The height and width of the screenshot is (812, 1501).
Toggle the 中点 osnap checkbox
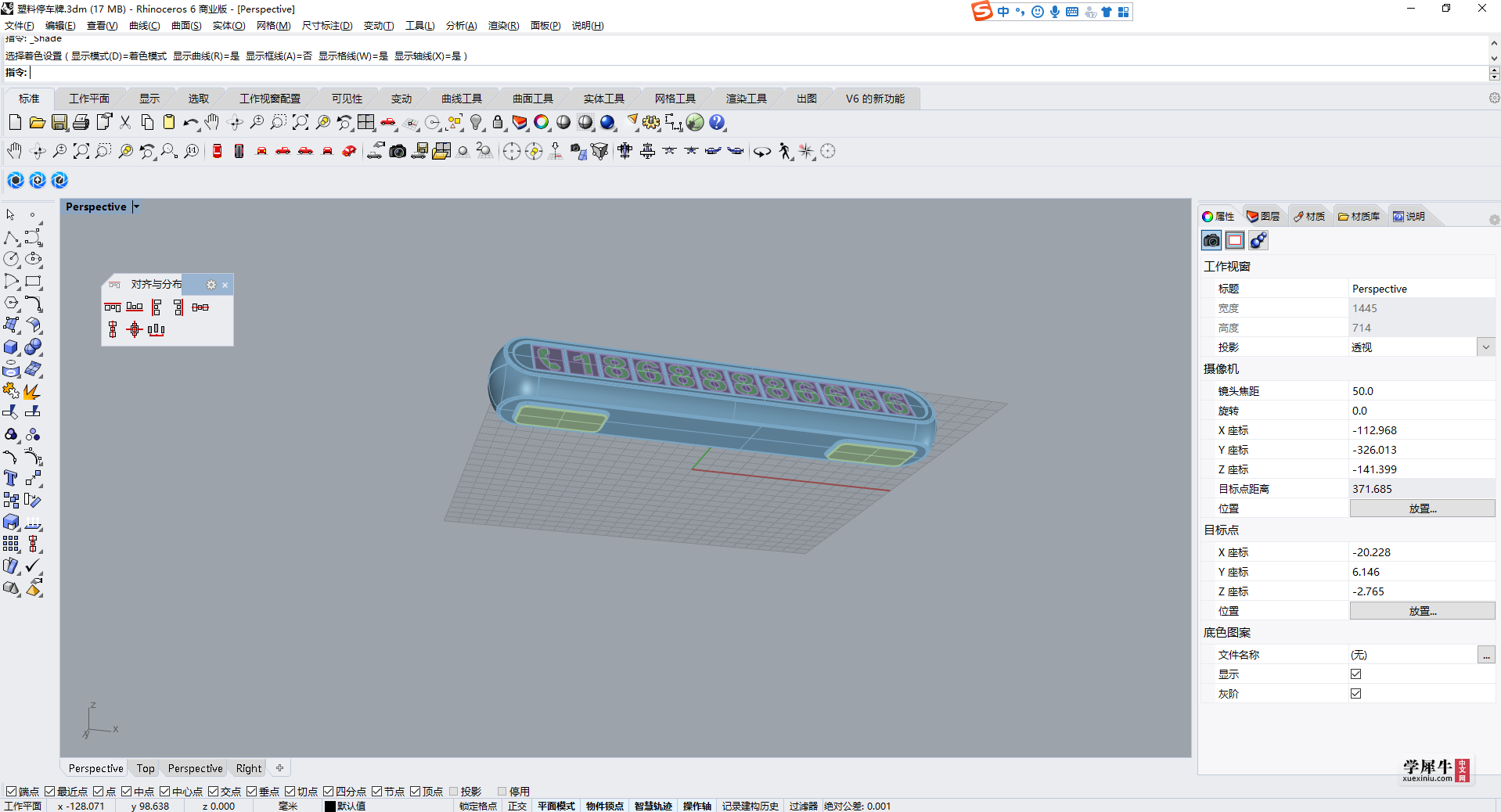(127, 792)
